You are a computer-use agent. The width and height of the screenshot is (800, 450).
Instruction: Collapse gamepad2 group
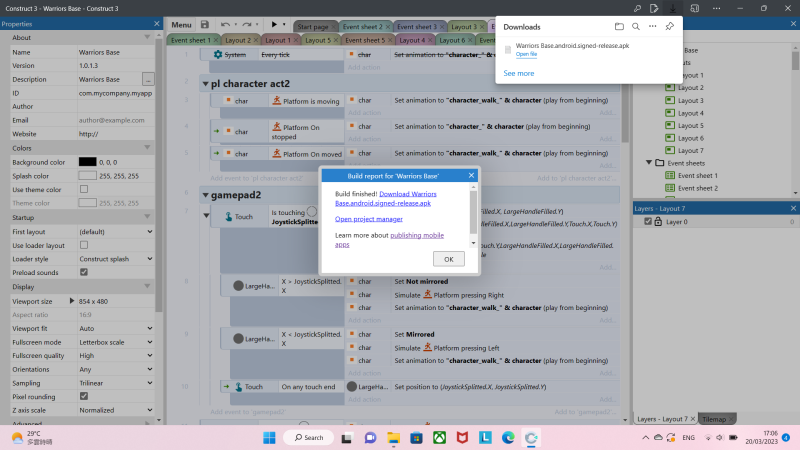click(x=205, y=195)
